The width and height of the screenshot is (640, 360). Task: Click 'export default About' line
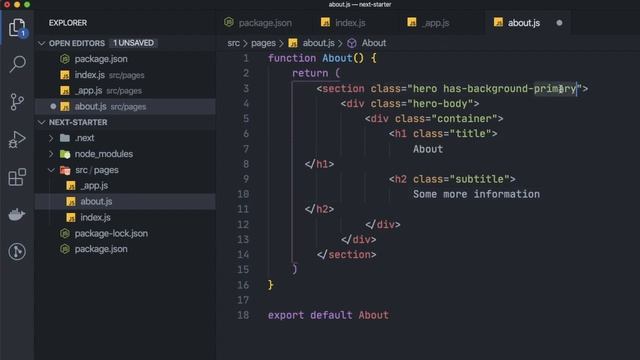(x=328, y=315)
